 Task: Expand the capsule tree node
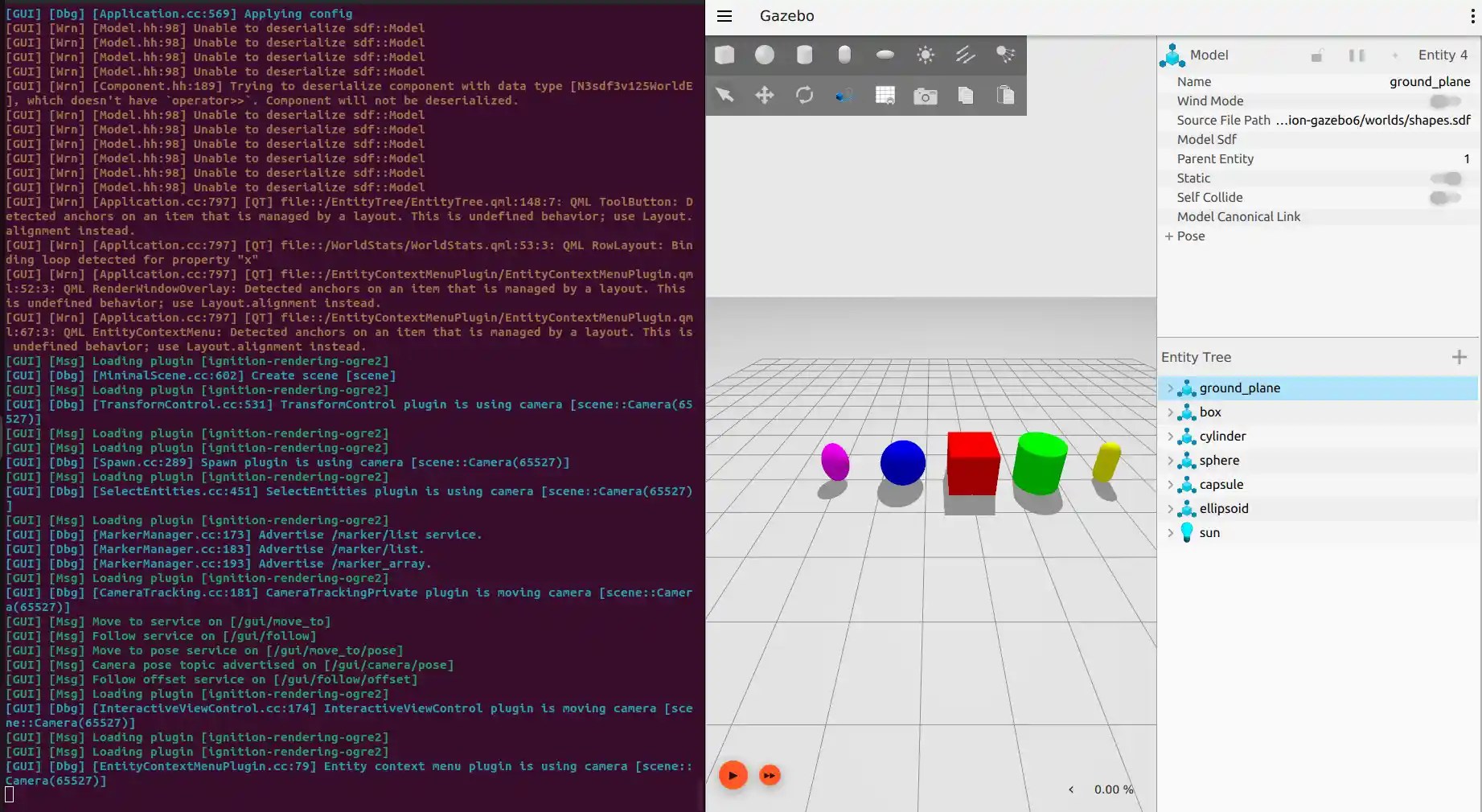(x=1170, y=485)
